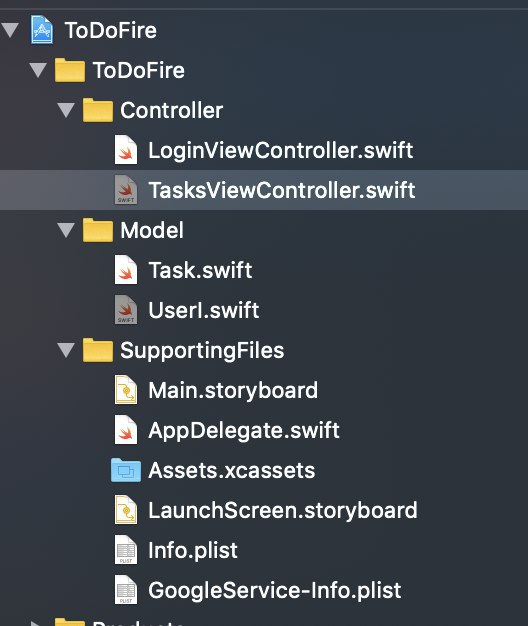528x626 pixels.
Task: Select the SupportingFiles group label
Action: tap(202, 351)
